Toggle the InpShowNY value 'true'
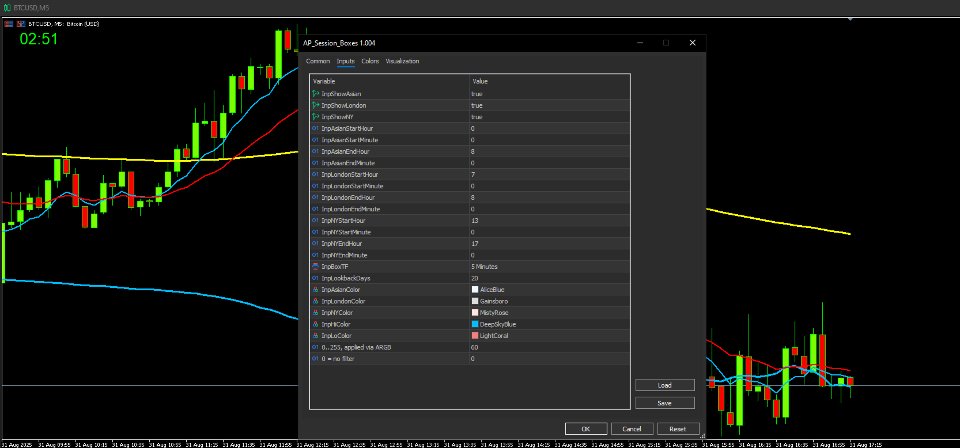The width and height of the screenshot is (960, 448). click(x=477, y=117)
